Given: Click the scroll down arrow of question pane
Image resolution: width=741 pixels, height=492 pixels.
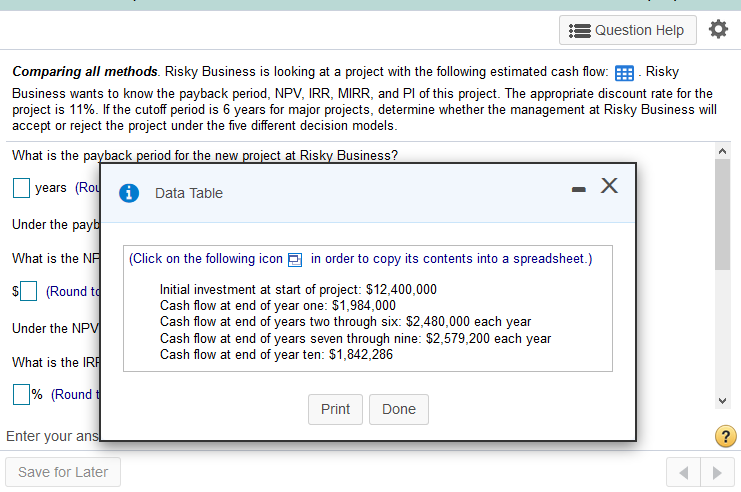Looking at the screenshot, I should click(x=722, y=401).
